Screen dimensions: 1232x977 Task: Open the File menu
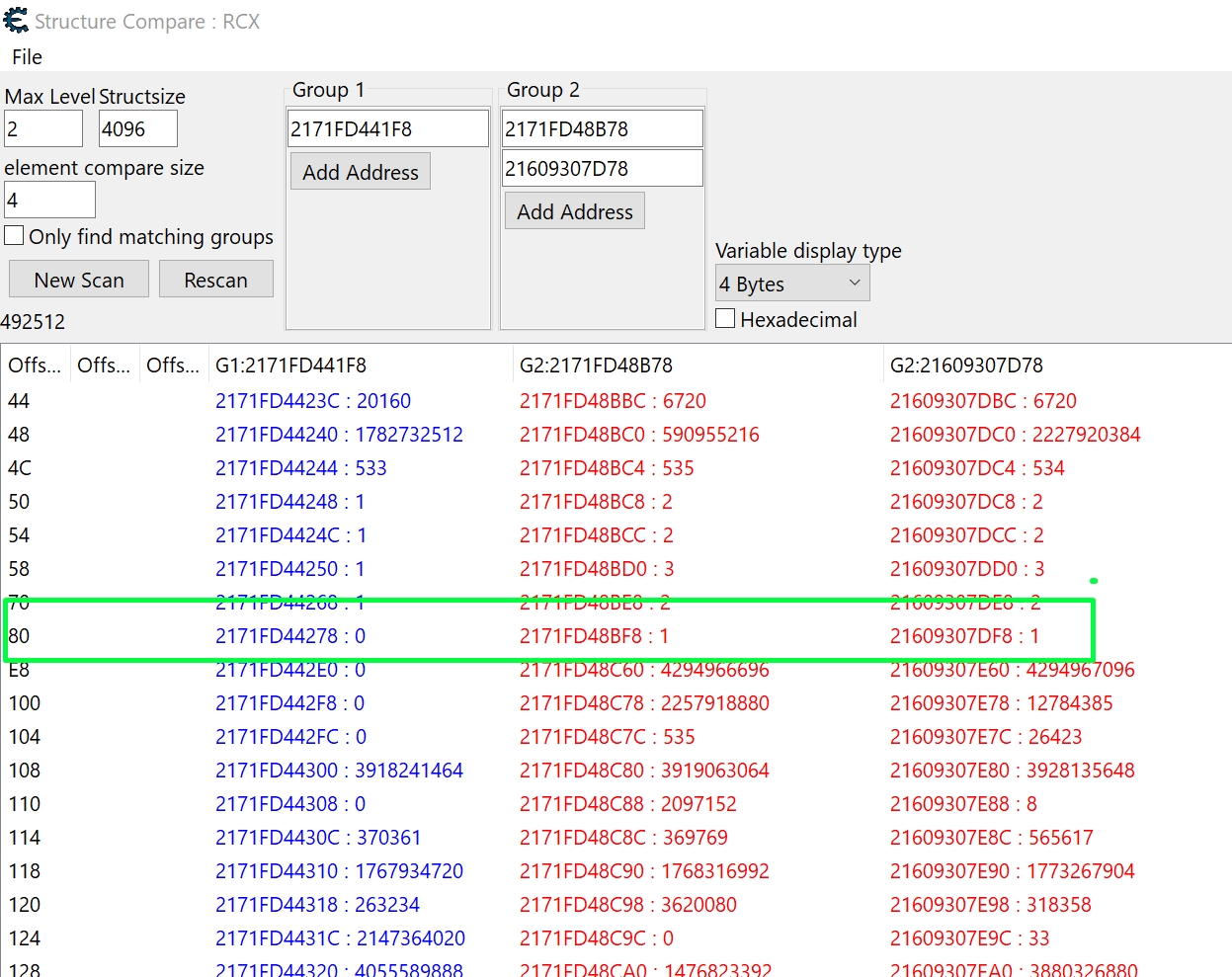(x=27, y=57)
